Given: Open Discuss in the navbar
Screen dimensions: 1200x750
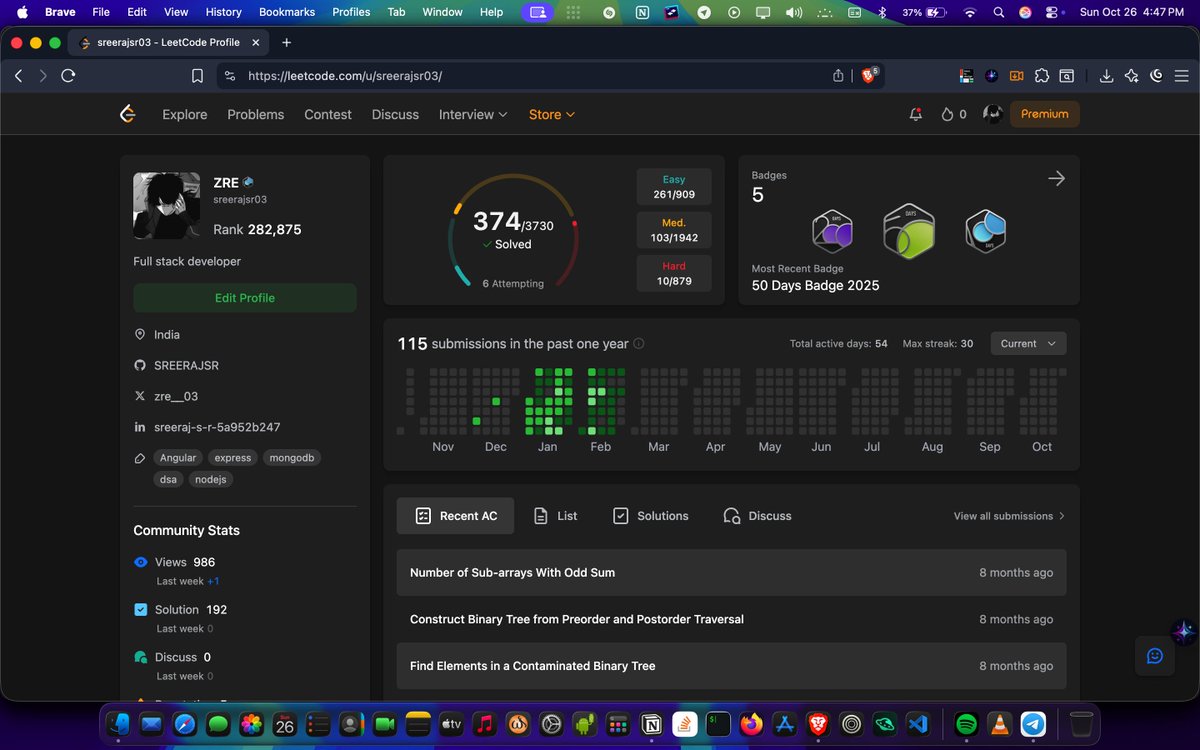Looking at the screenshot, I should point(395,114).
